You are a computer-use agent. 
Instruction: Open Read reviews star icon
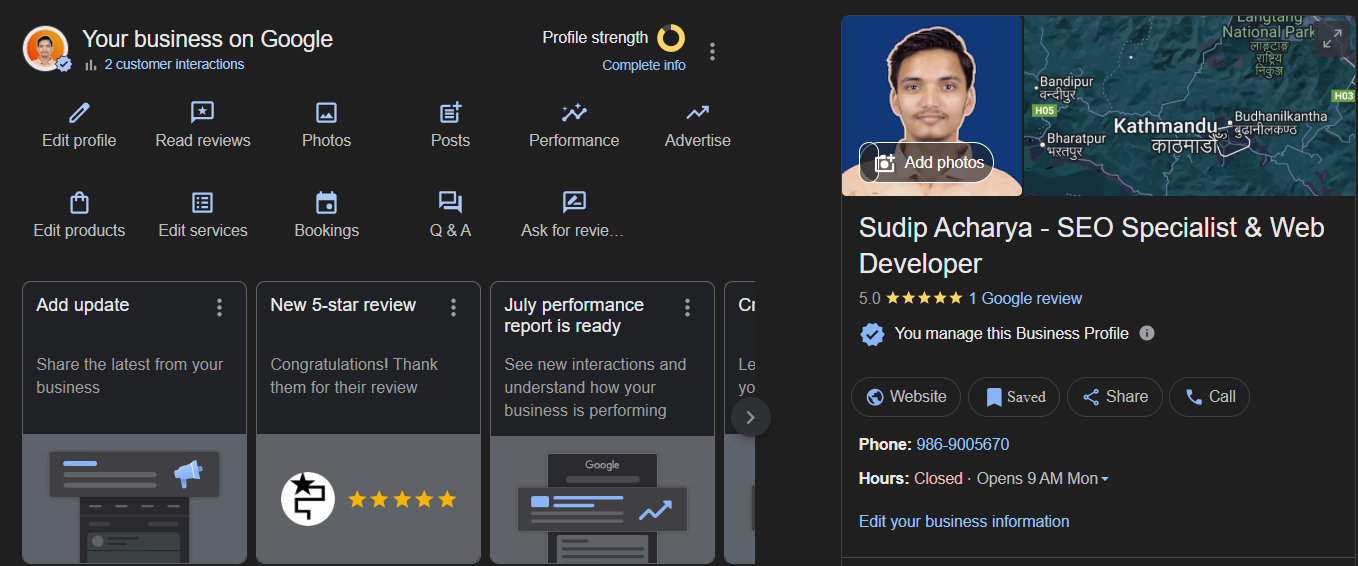tap(203, 112)
